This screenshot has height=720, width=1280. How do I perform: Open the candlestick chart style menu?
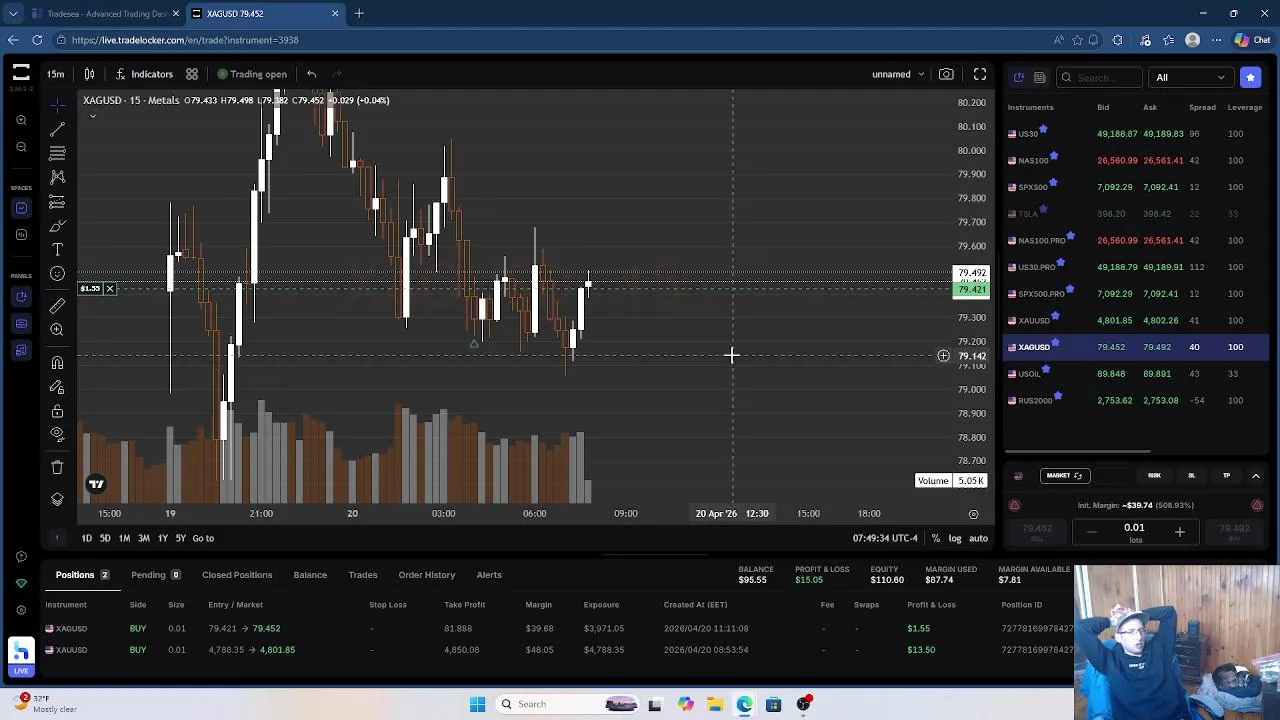[89, 74]
